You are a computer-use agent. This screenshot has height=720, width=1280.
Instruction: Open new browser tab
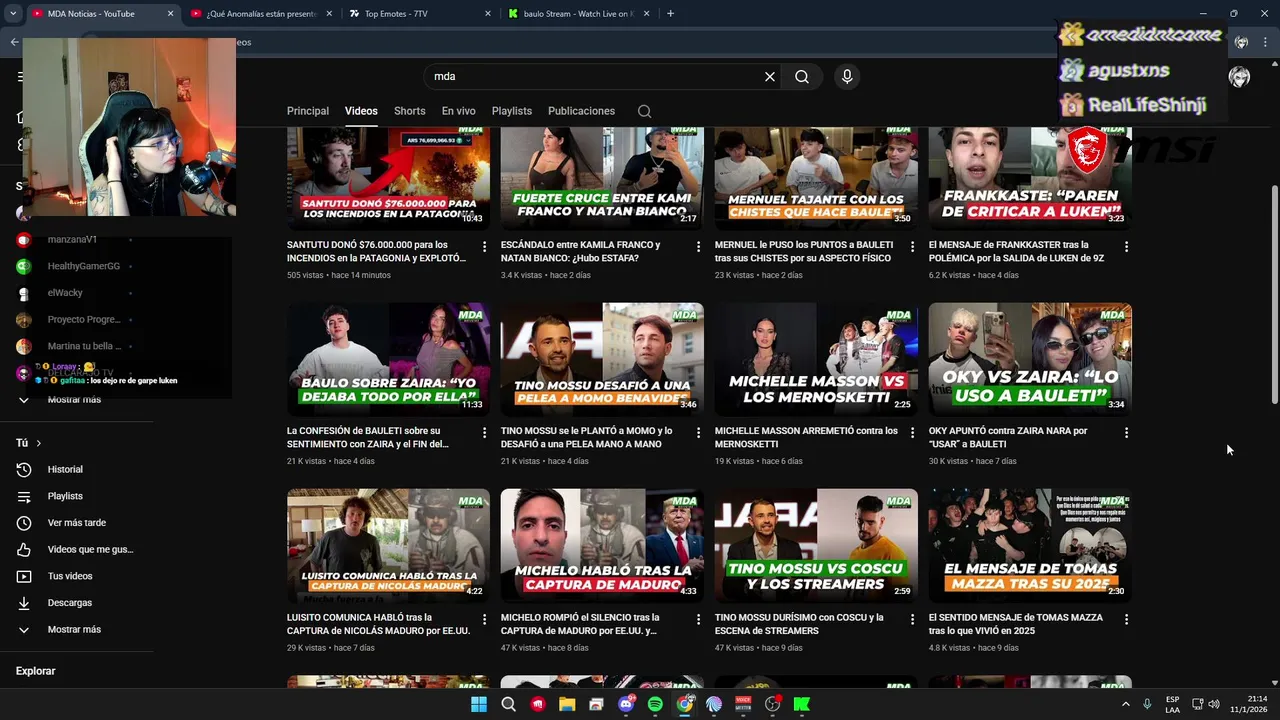pos(670,13)
